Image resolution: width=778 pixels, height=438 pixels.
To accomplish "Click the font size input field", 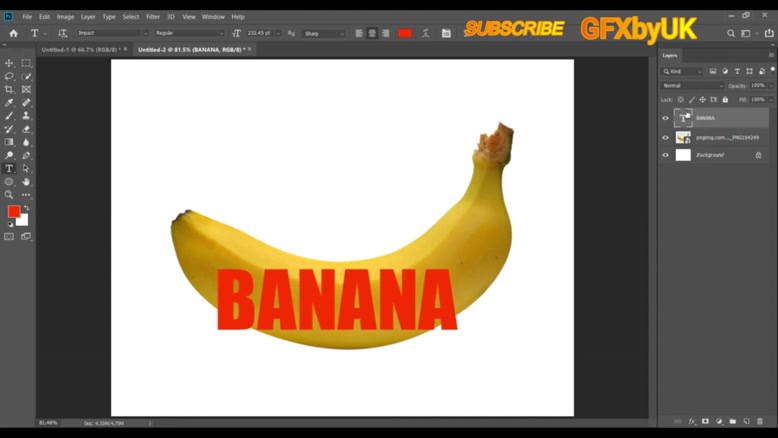I will [x=262, y=33].
